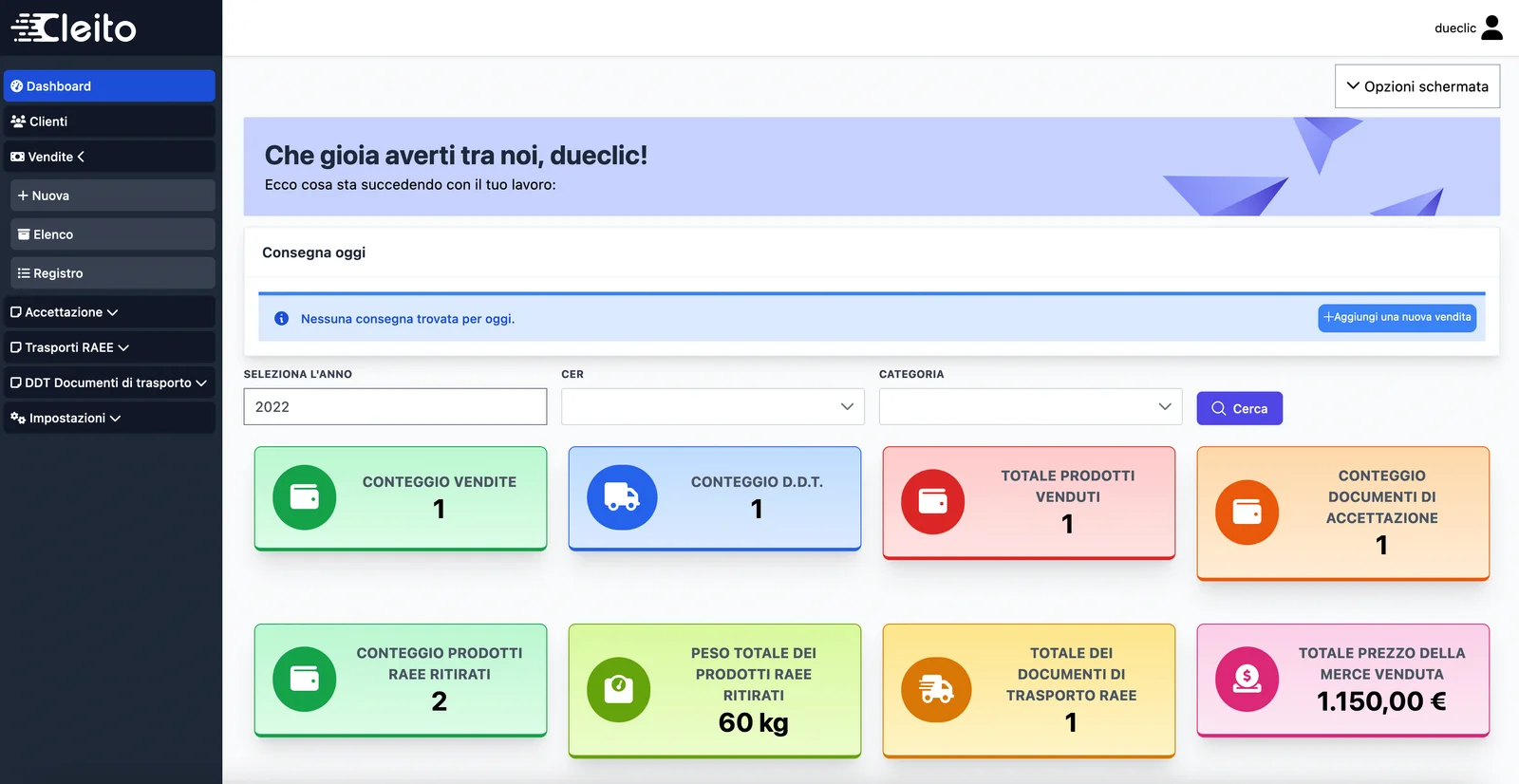Click the orange truck icon for Trasporto RAEE
Screen dimensions: 1519x784
coord(936,689)
